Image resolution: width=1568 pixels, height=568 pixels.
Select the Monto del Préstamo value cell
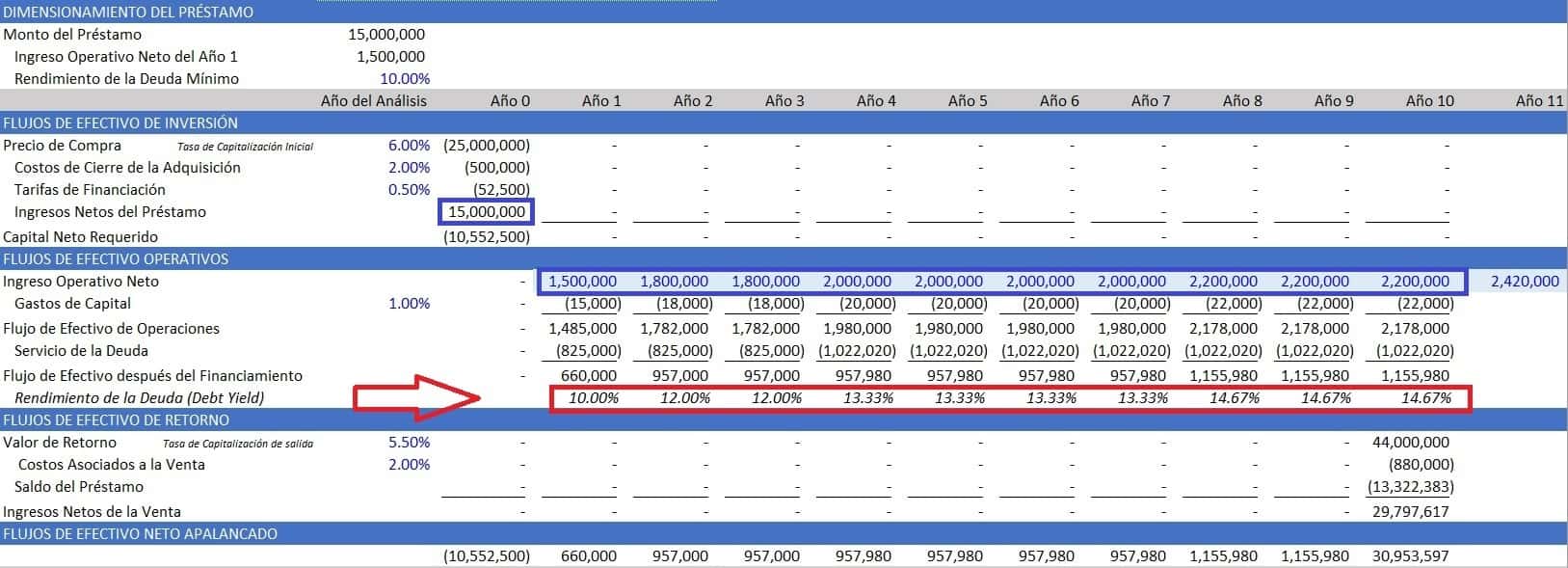click(386, 34)
